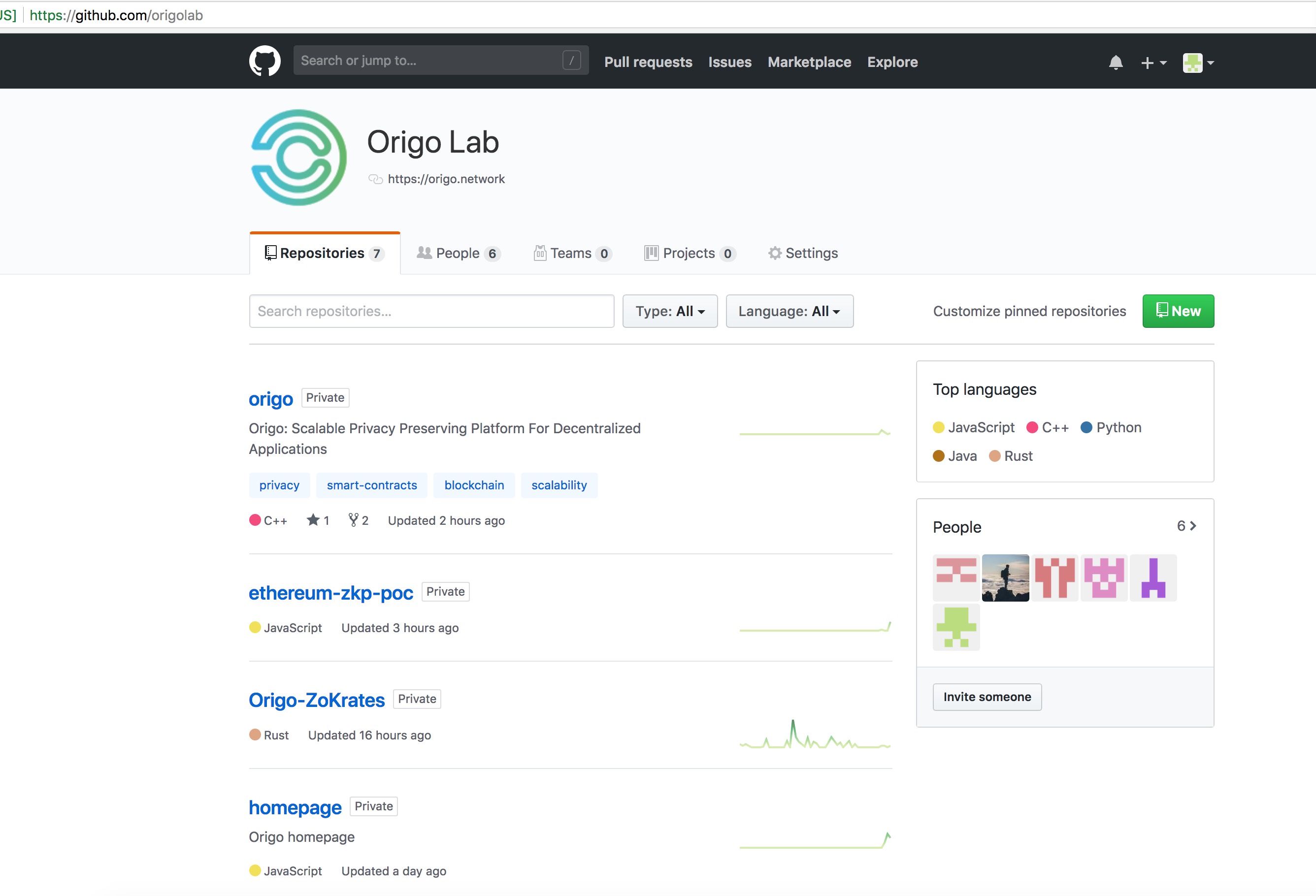Open the plus create-new menu

tap(1153, 62)
